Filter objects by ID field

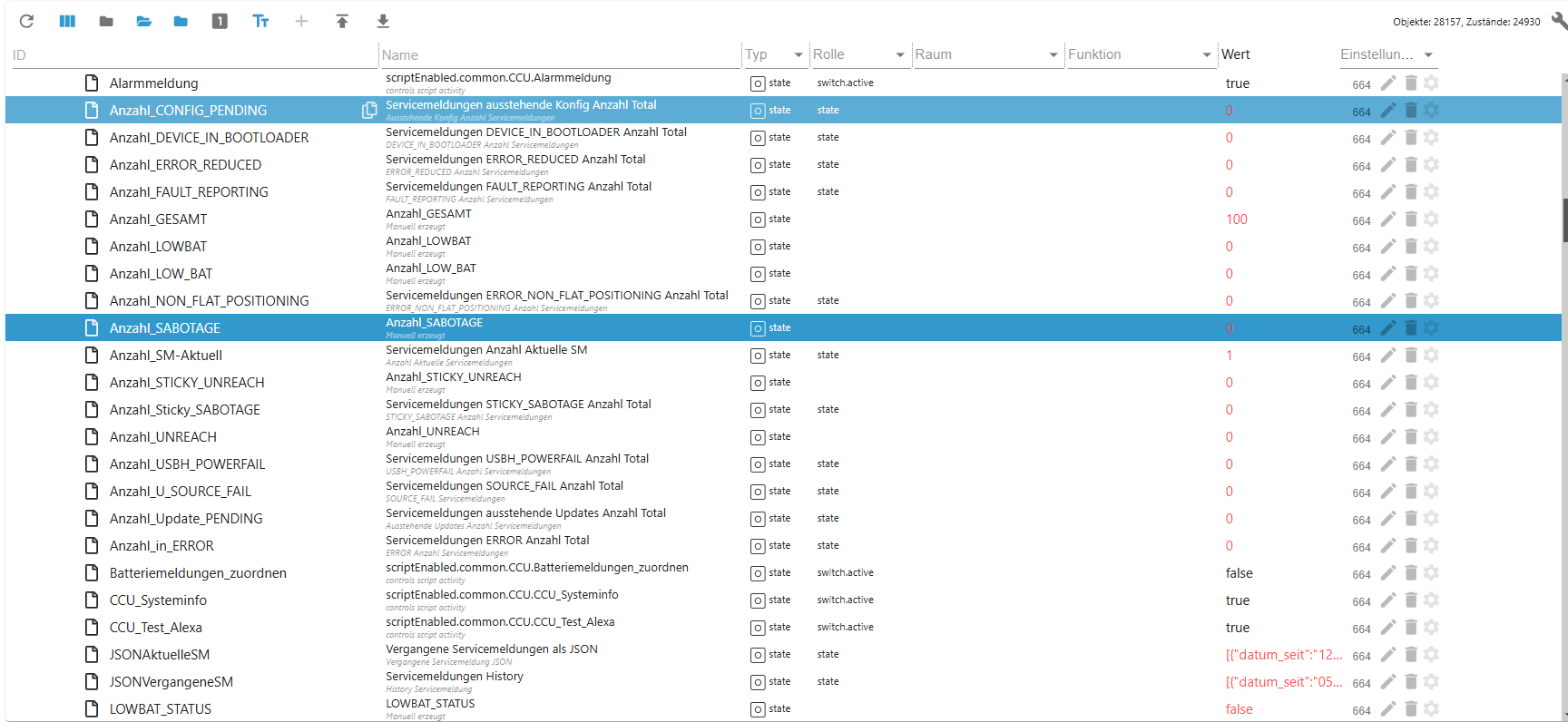click(193, 55)
